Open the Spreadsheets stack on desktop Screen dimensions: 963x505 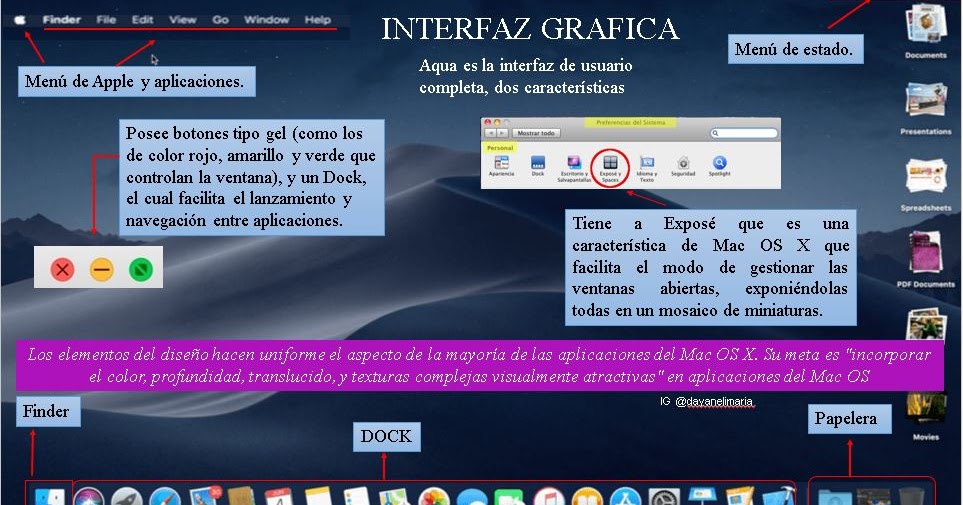[926, 184]
